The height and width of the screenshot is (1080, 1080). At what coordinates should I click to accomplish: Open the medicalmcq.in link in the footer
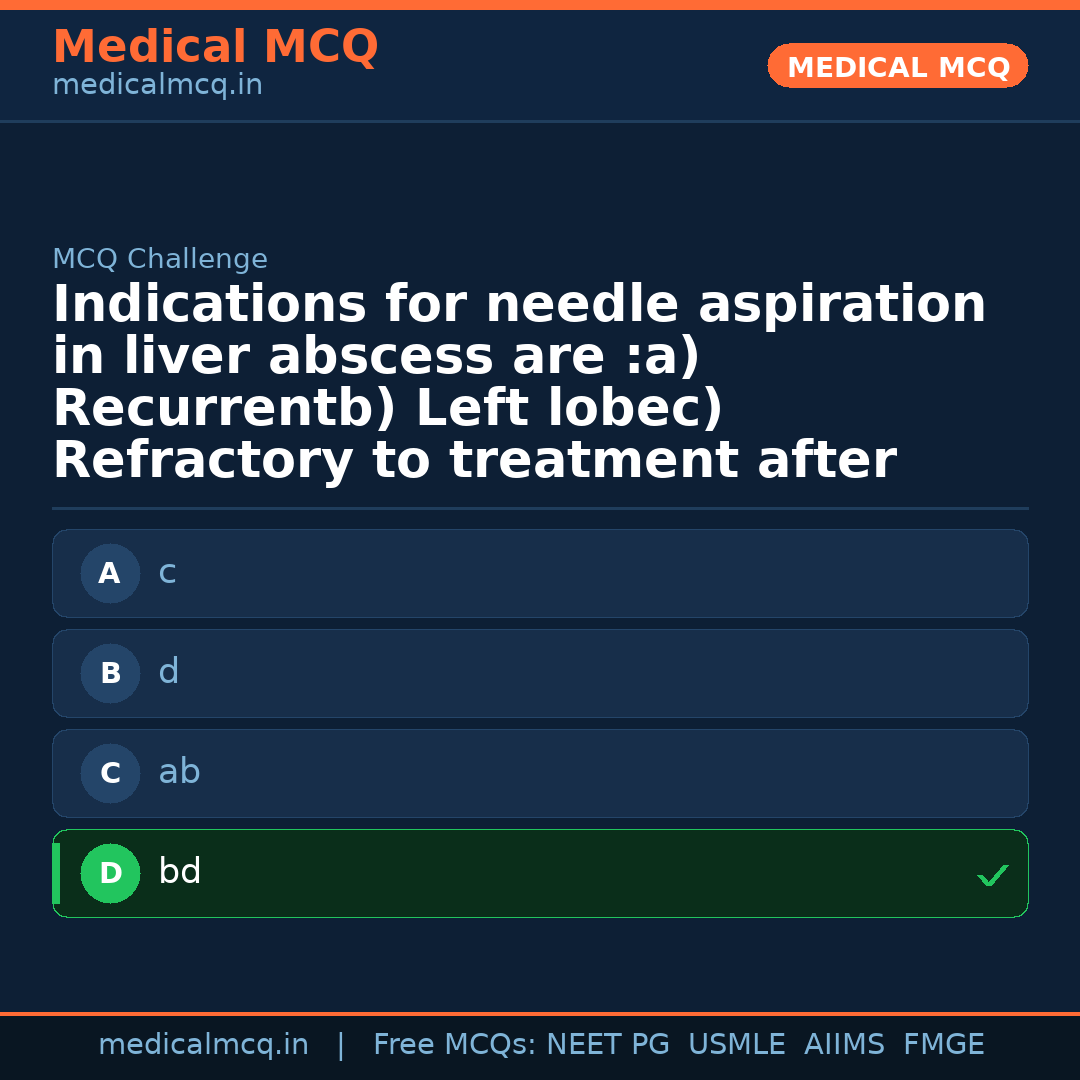tap(203, 1045)
